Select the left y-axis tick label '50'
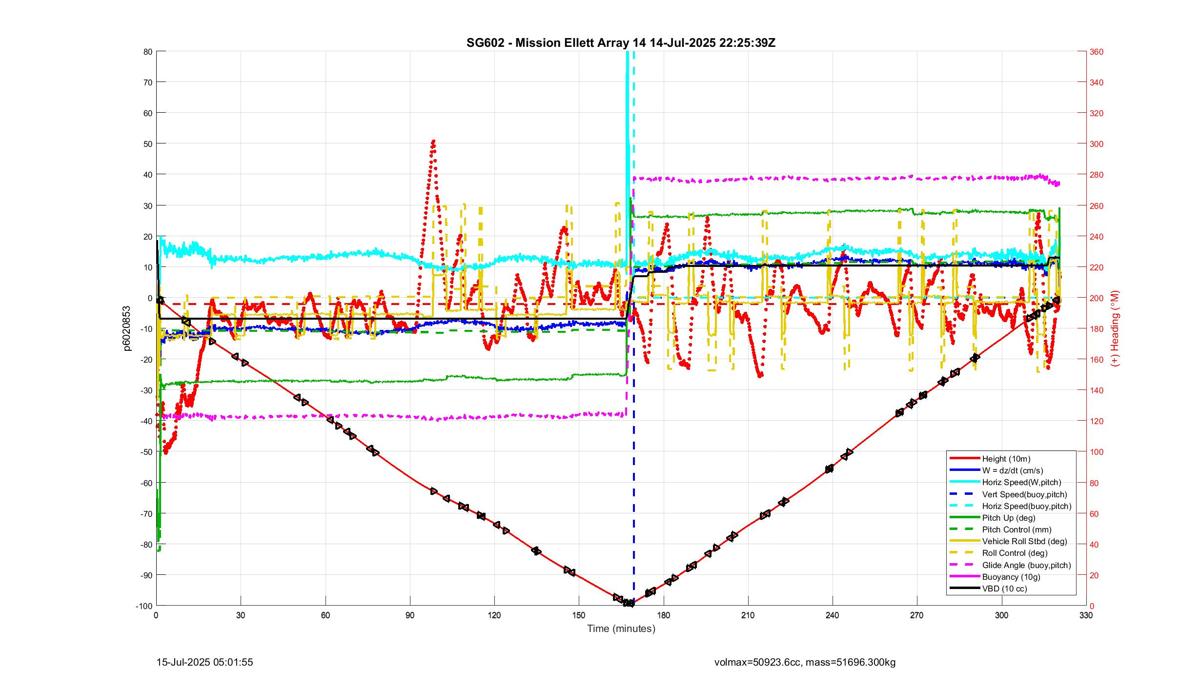Image resolution: width=1200 pixels, height=681 pixels. tap(147, 144)
